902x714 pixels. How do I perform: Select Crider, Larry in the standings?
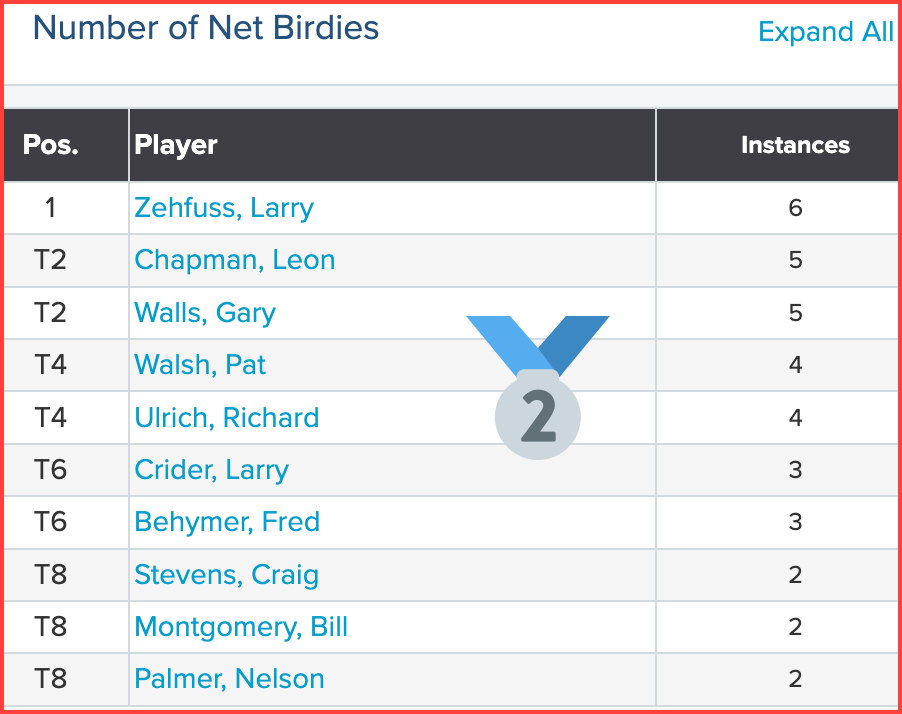[x=211, y=470]
